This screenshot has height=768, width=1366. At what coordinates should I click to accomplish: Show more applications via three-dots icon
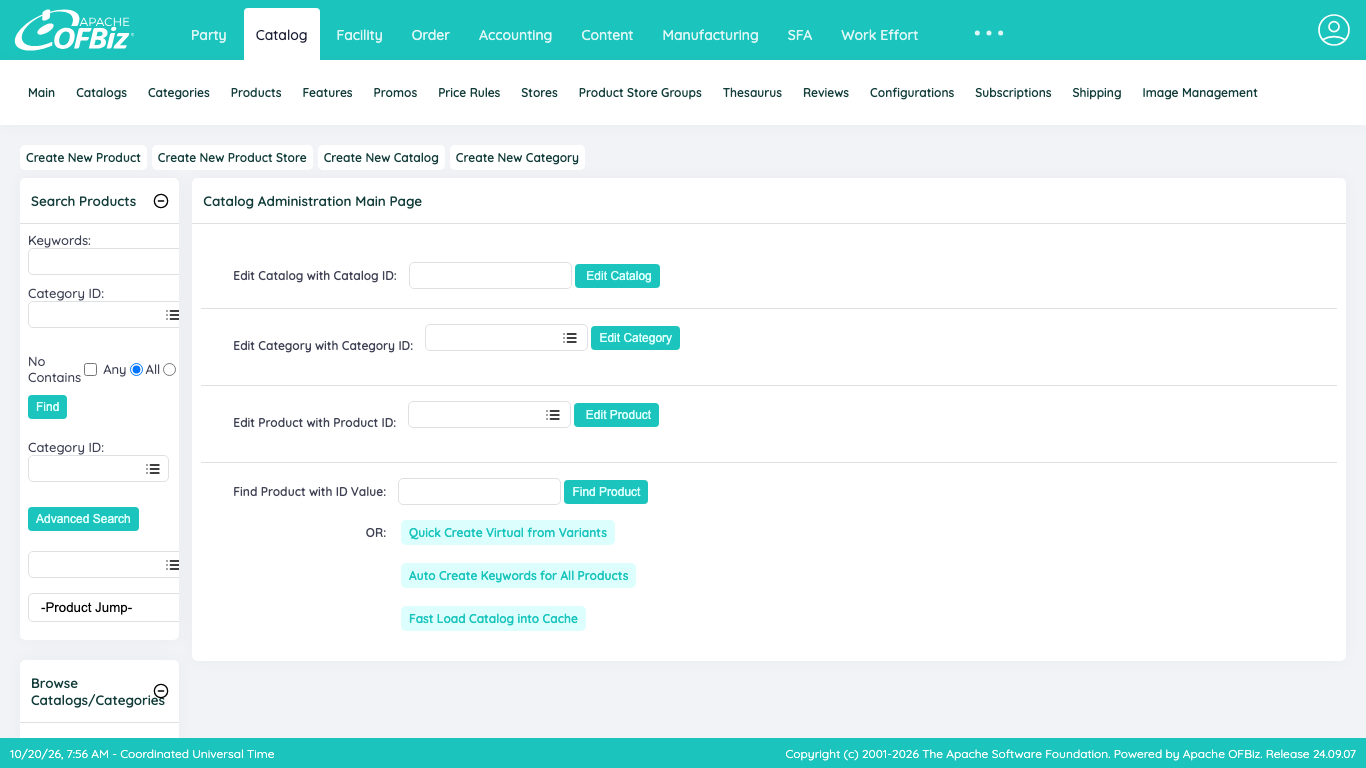(989, 33)
